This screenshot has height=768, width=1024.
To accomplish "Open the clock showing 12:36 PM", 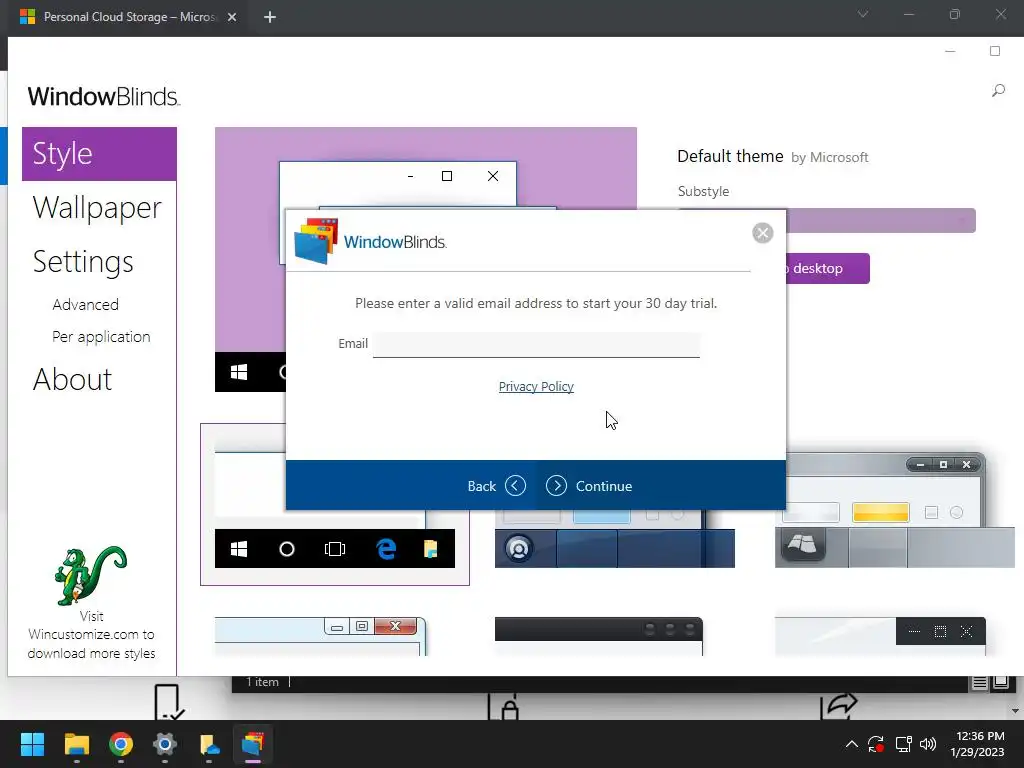I will point(977,744).
